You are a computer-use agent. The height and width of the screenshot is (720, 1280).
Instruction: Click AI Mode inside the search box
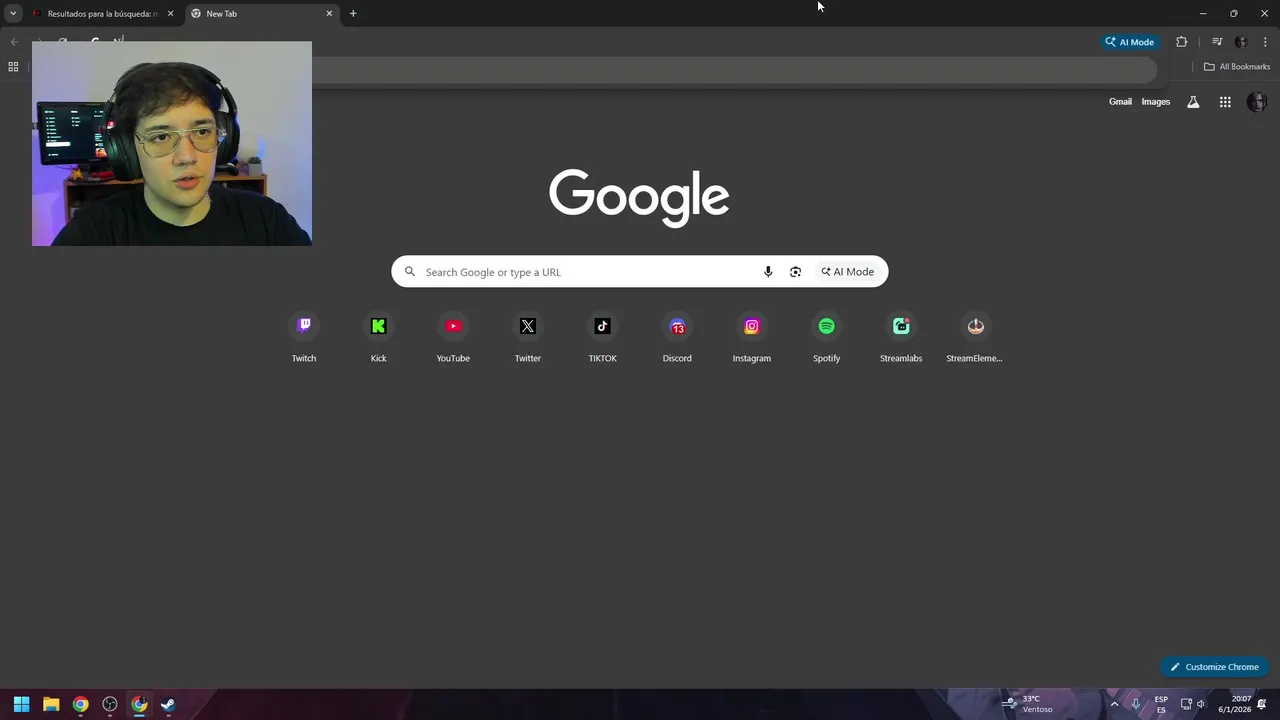tap(848, 272)
